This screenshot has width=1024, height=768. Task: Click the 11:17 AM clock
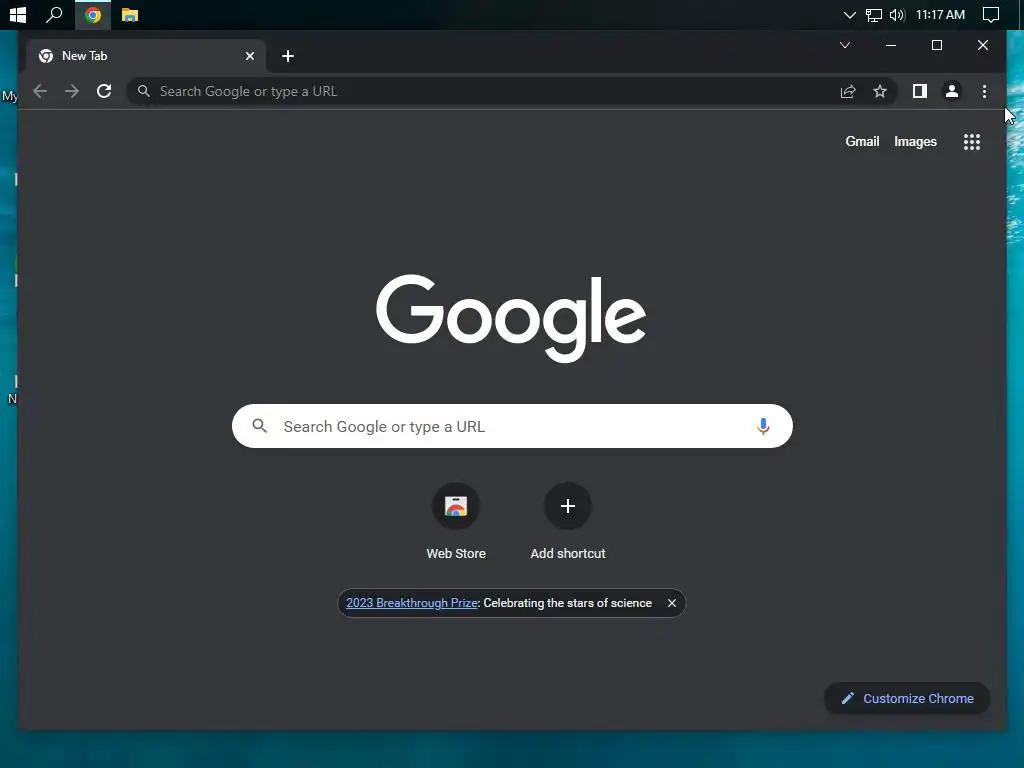[x=940, y=15]
